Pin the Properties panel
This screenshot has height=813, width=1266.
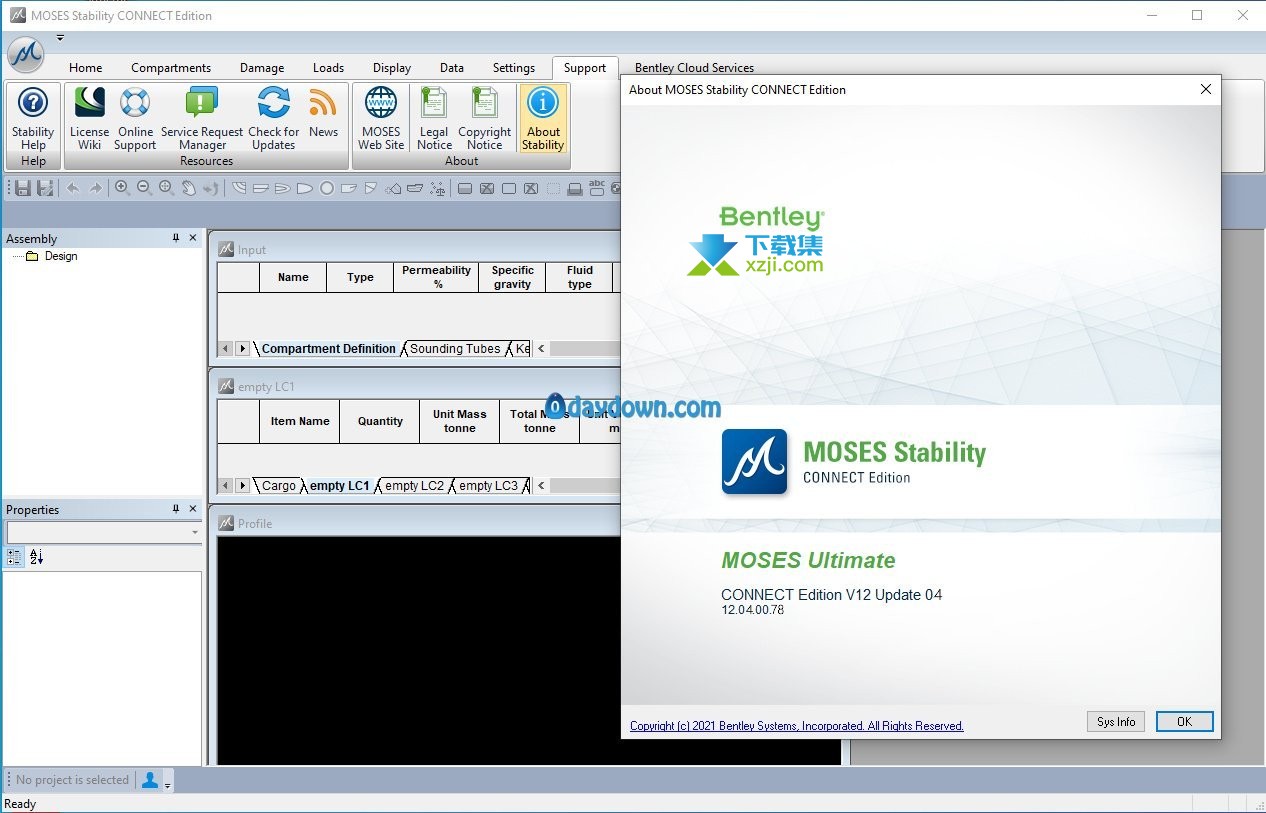coord(176,509)
